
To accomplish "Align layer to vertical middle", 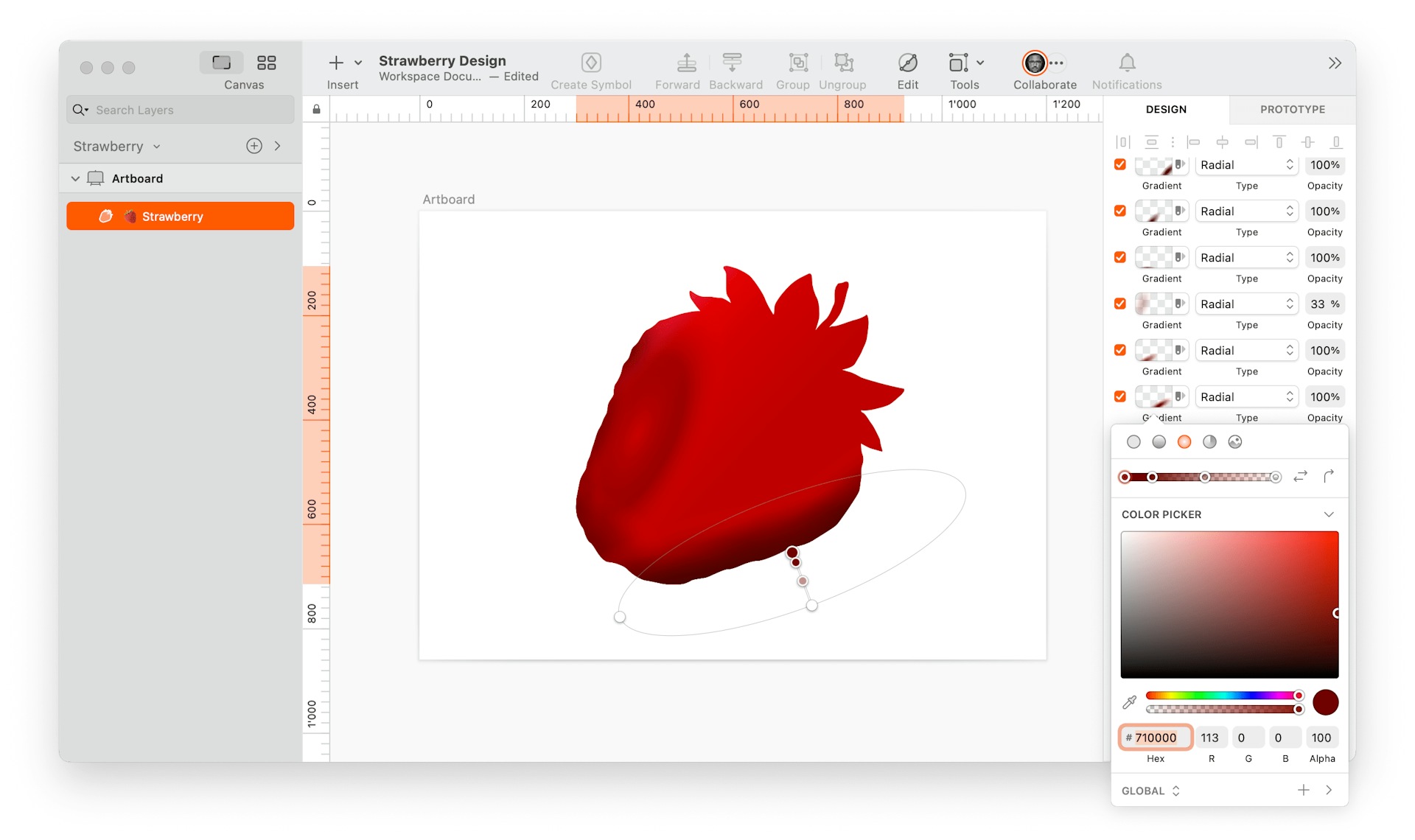I will pos(1307,142).
